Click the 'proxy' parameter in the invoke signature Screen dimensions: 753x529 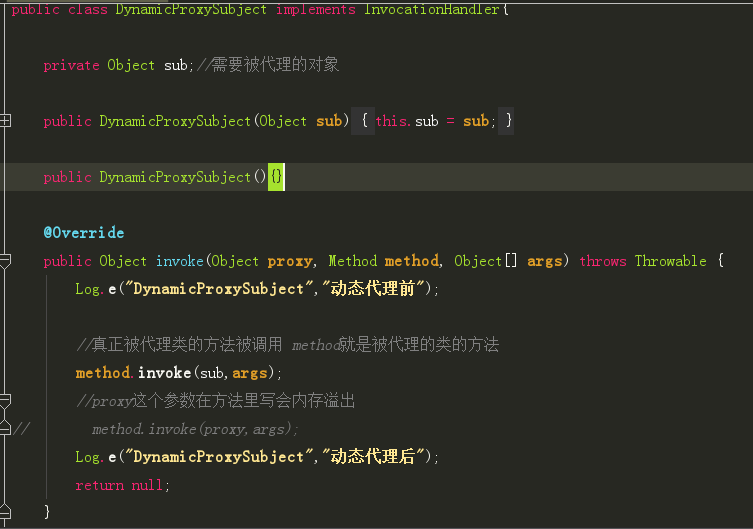(x=290, y=261)
